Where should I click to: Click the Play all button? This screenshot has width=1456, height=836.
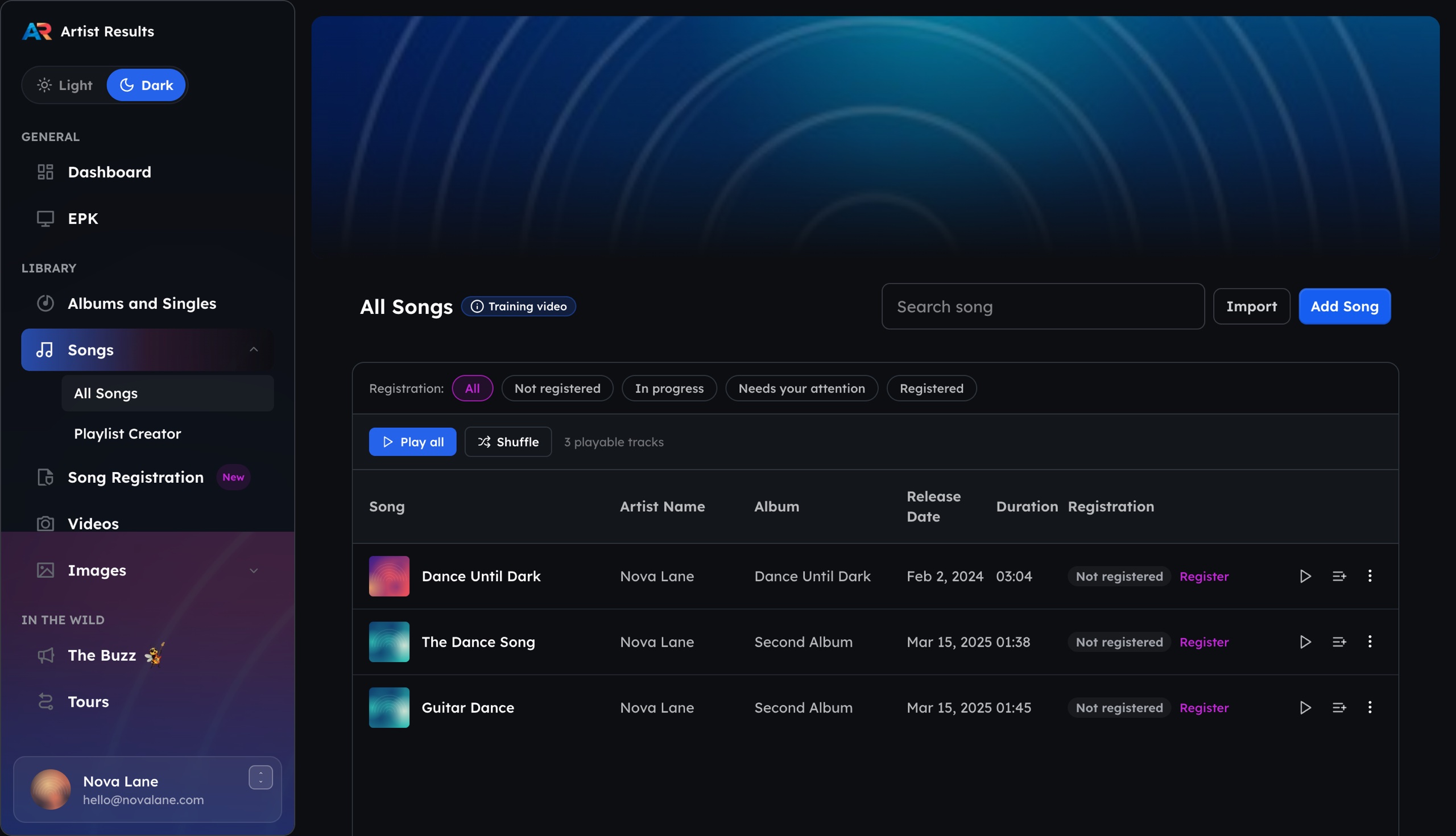[412, 441]
